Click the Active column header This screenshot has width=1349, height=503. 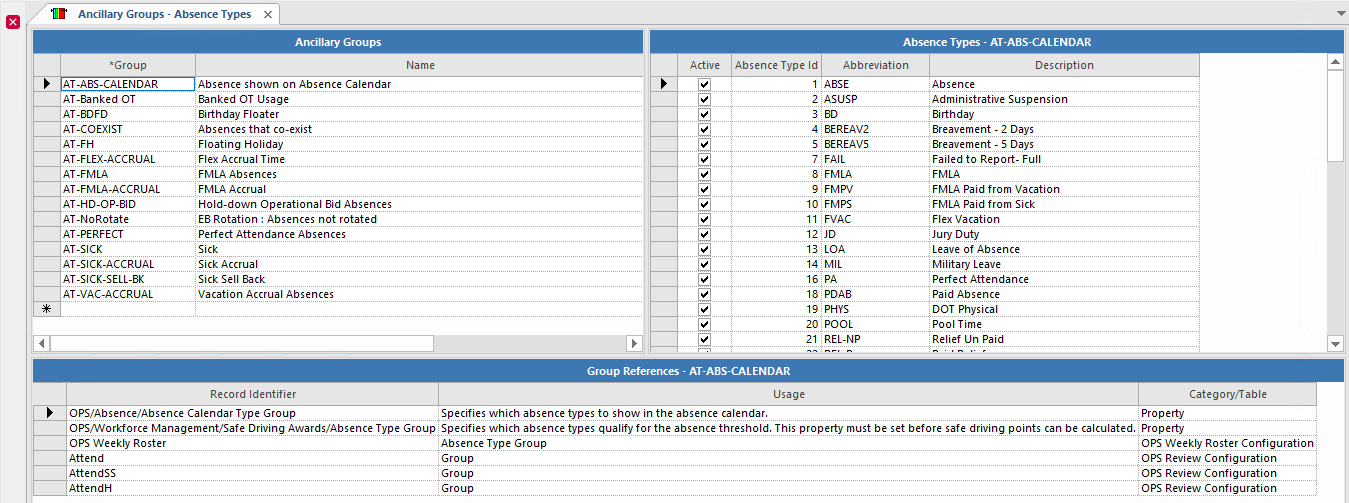tap(705, 65)
